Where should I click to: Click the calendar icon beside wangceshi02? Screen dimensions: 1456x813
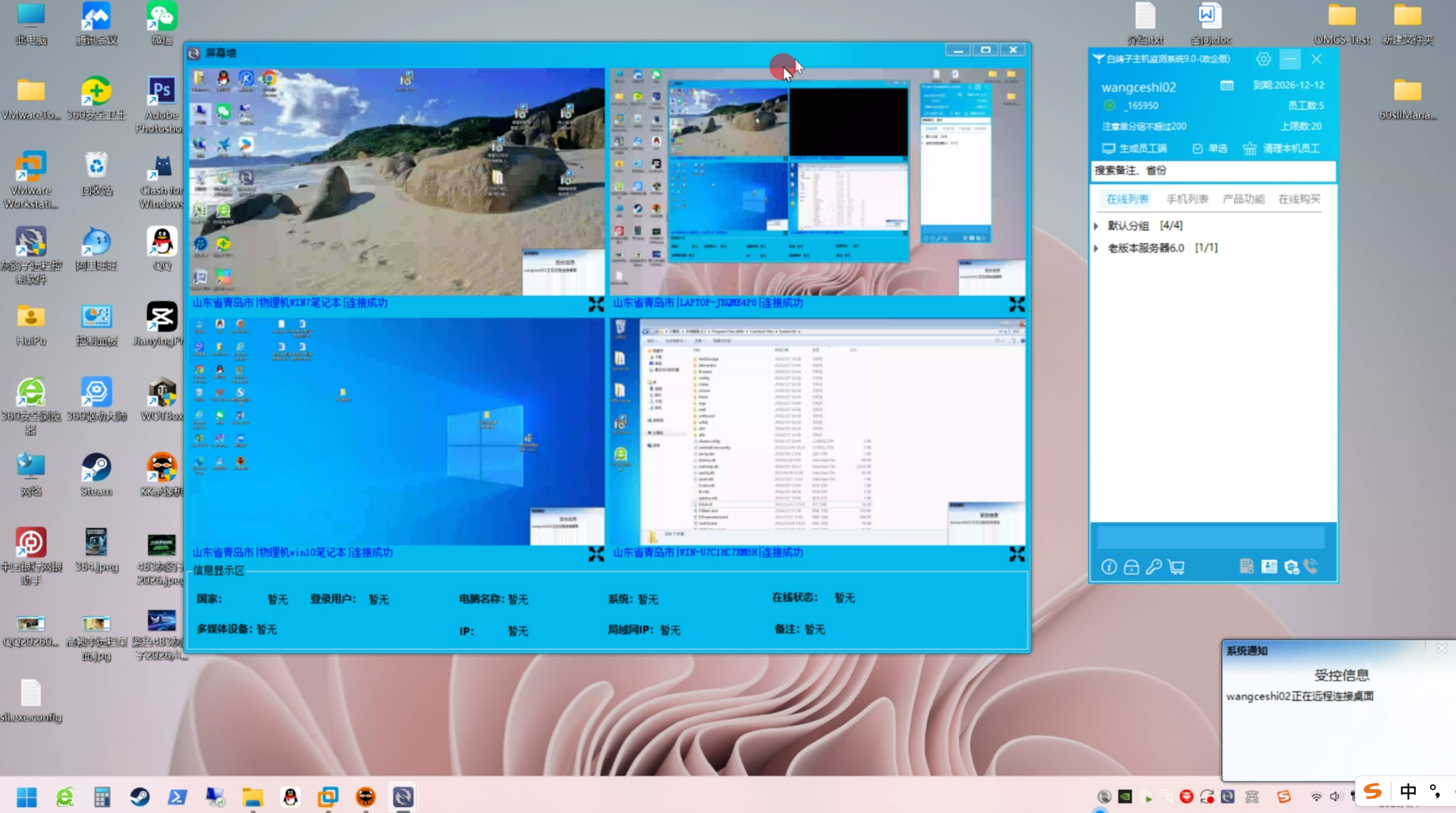(x=1226, y=86)
